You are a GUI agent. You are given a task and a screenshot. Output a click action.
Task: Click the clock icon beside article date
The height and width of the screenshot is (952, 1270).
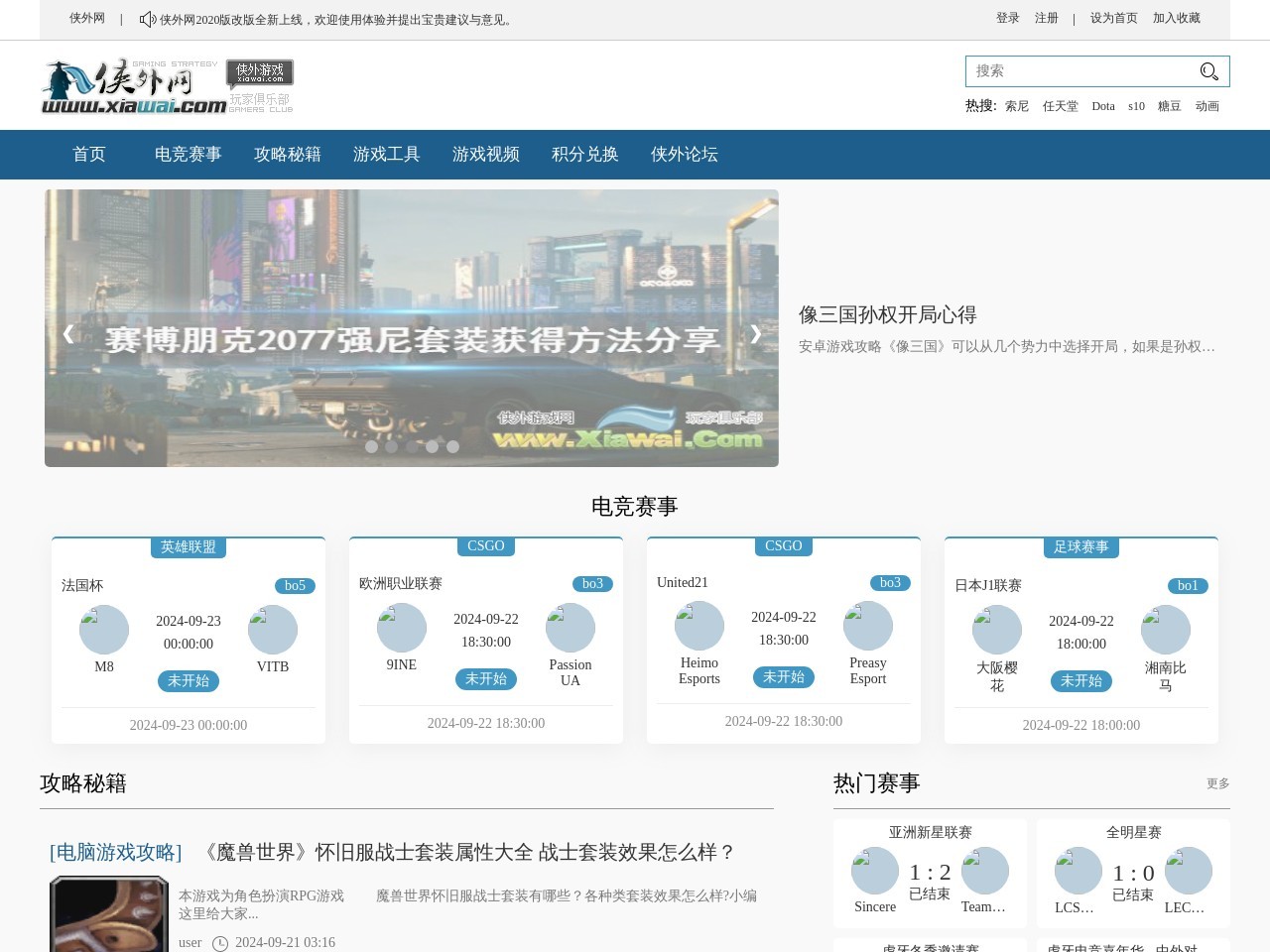click(x=220, y=943)
